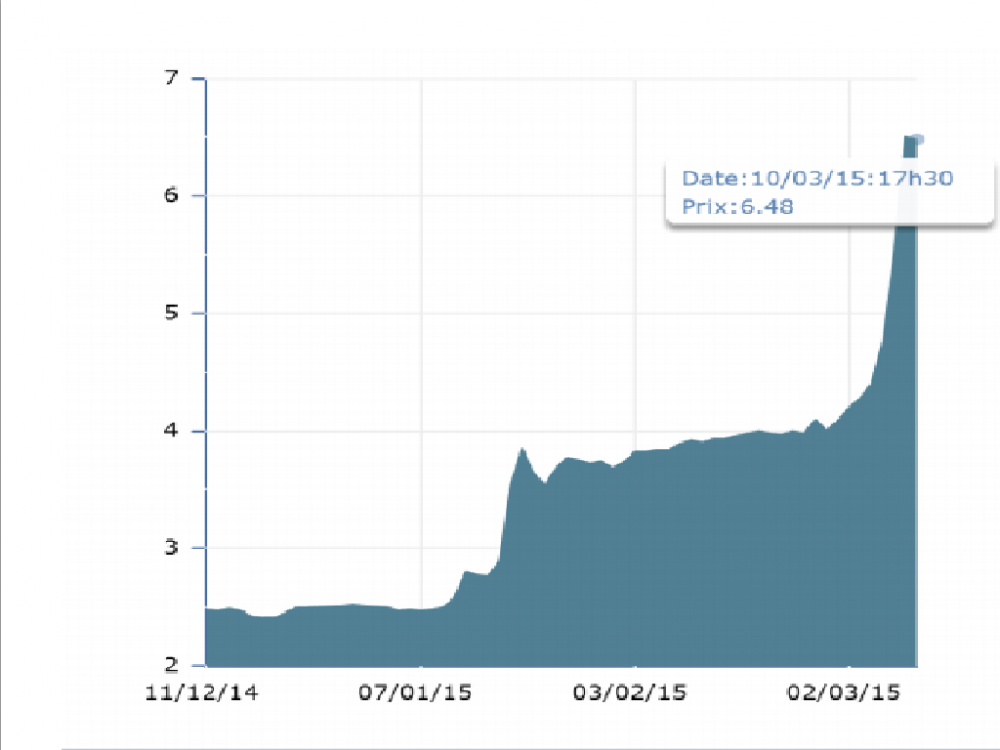Screen dimensions: 1000x750
Task: Click the steep rising edge near price 5
Action: pos(888,312)
